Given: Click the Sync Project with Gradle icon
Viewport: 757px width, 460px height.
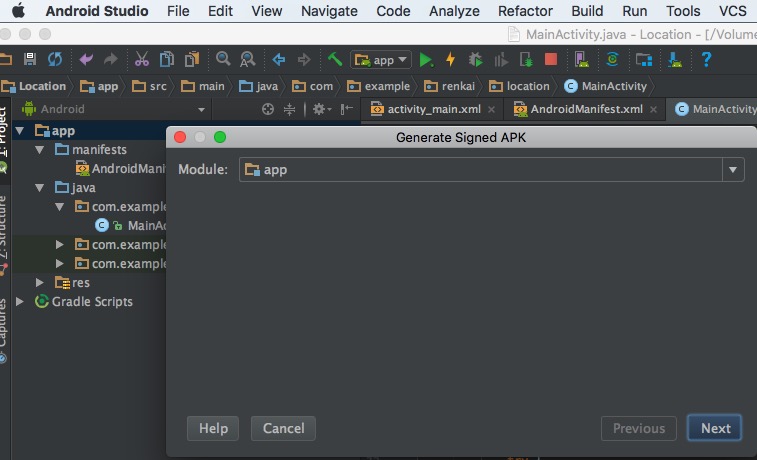Looking at the screenshot, I should pos(612,59).
